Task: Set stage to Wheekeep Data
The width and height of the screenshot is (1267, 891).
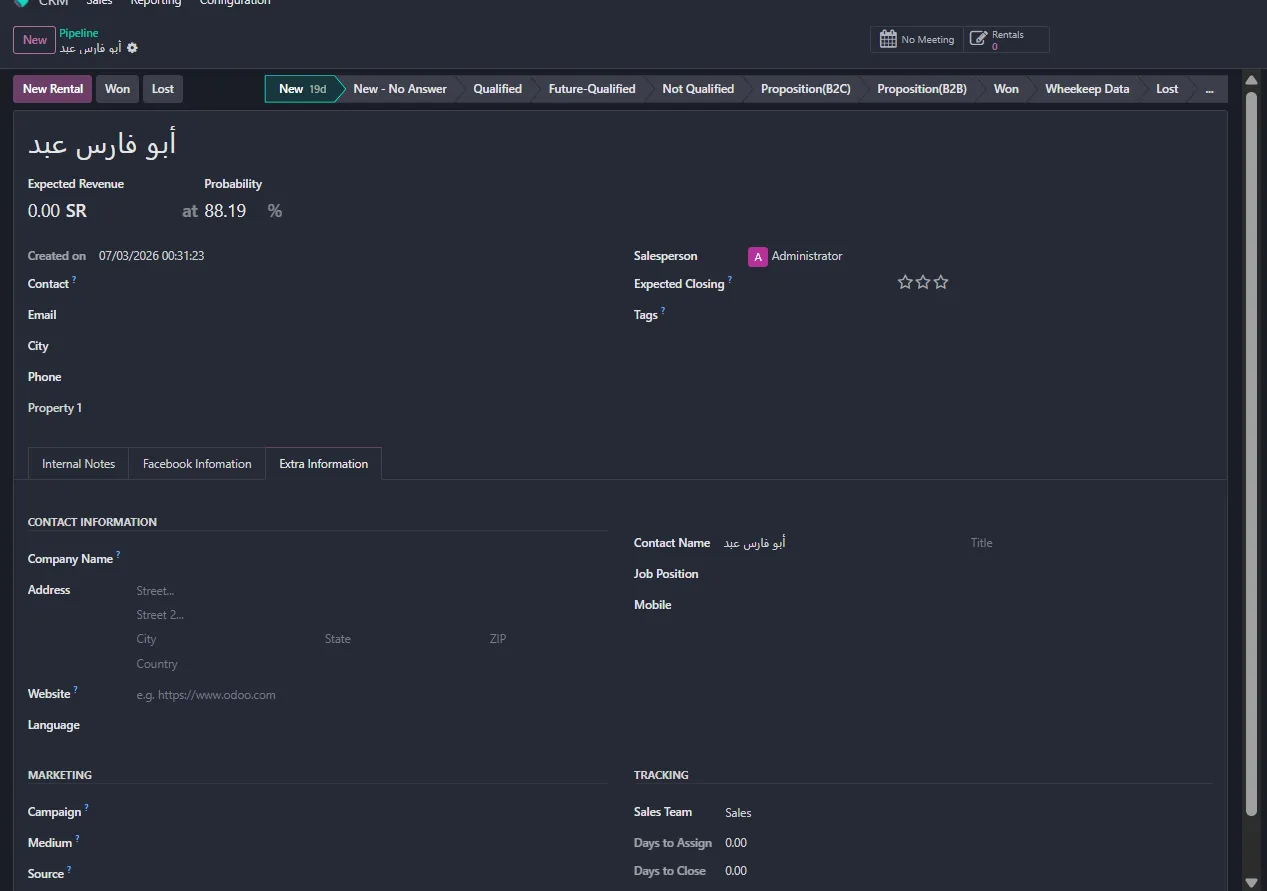Action: coord(1087,89)
